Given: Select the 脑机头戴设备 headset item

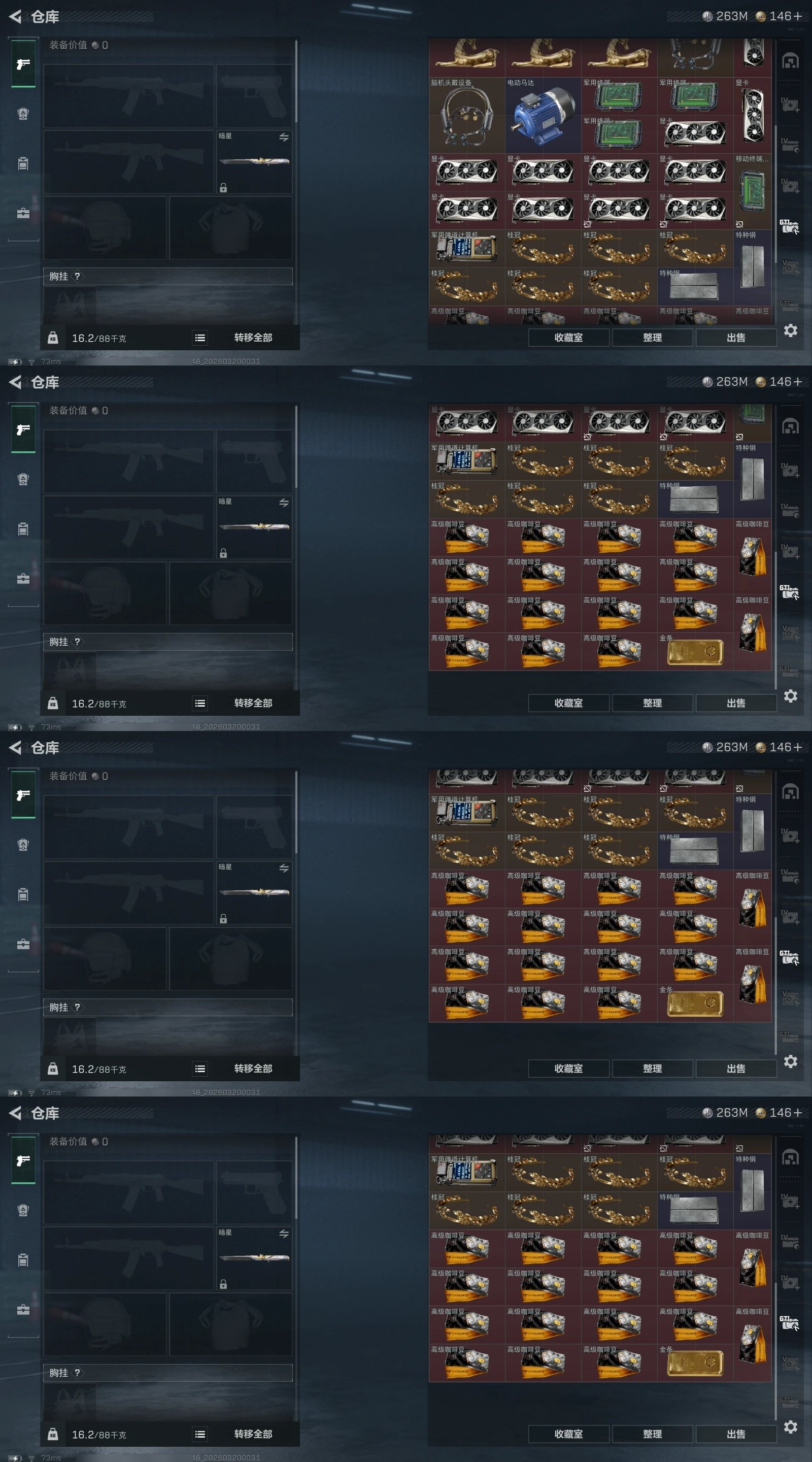Looking at the screenshot, I should pyautogui.click(x=466, y=115).
